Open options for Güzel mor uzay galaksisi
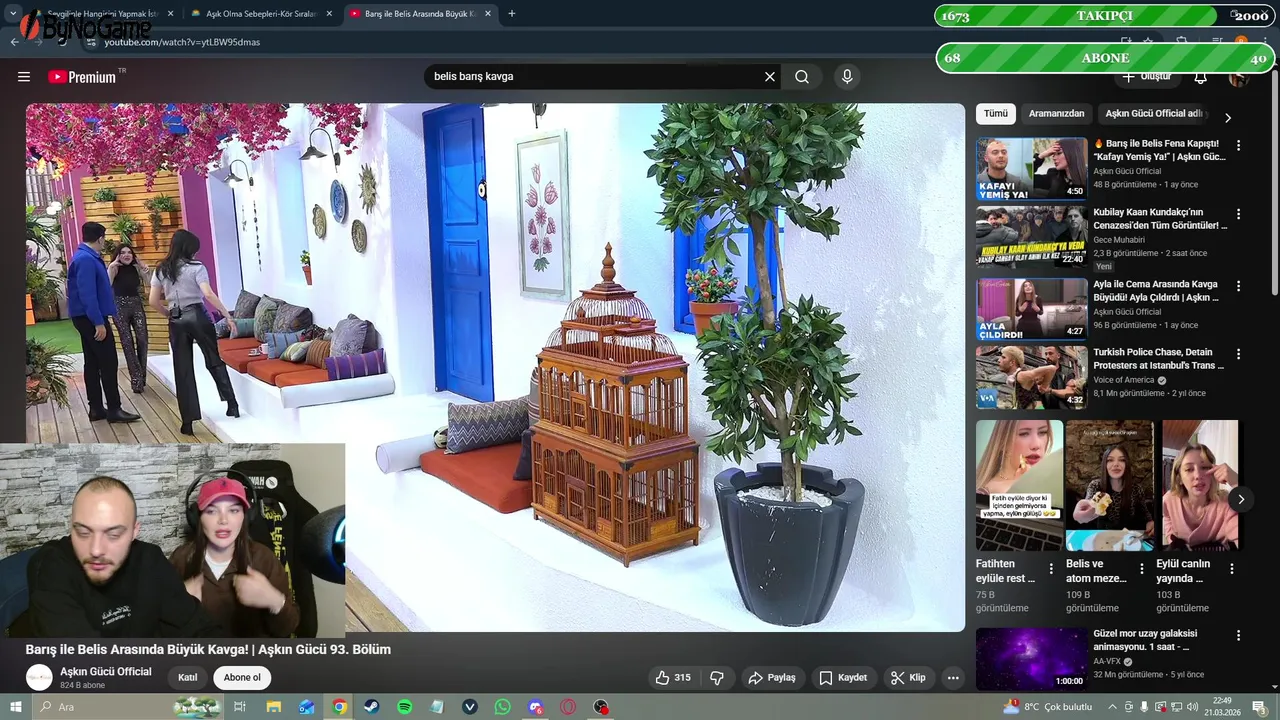Screen dimensions: 1280x720 click(x=1238, y=635)
